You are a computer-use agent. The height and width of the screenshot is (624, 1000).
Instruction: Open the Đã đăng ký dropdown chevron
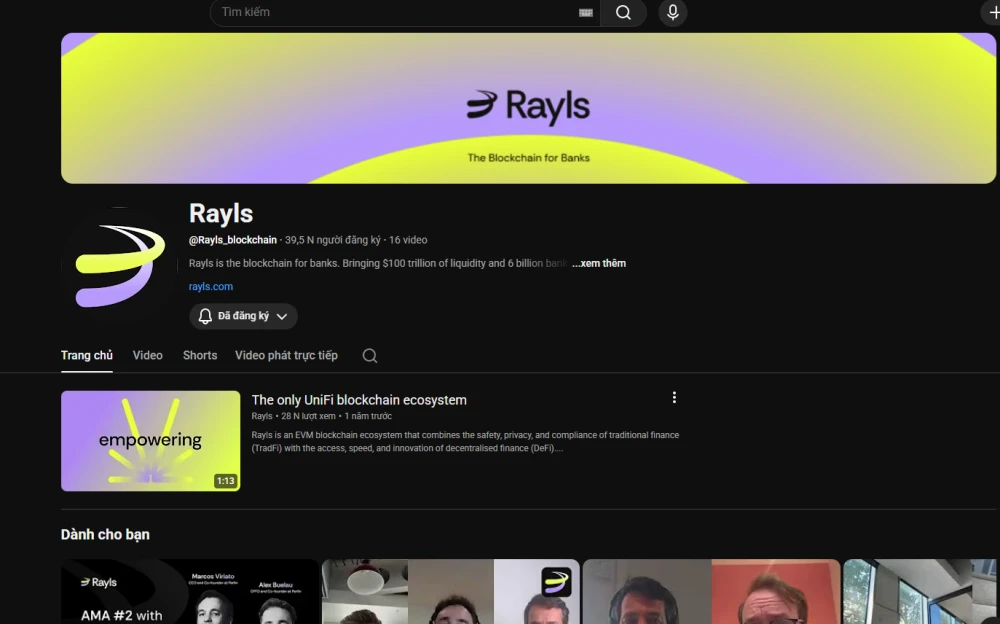tap(282, 316)
